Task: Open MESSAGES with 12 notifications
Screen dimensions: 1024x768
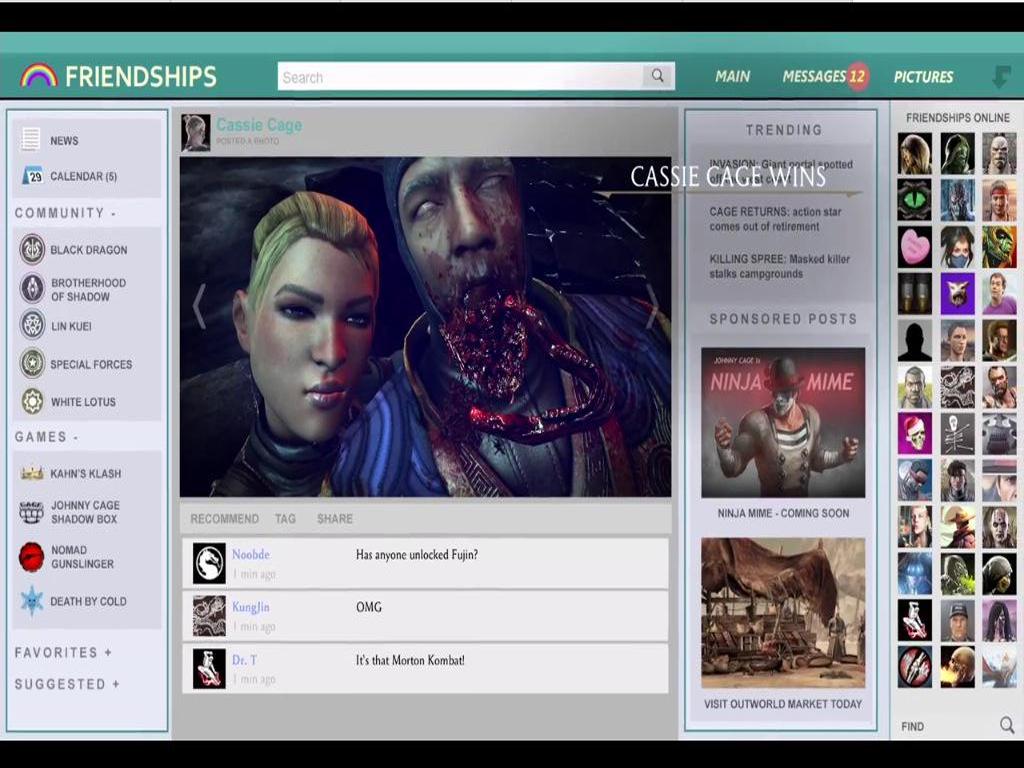Action: [x=825, y=76]
